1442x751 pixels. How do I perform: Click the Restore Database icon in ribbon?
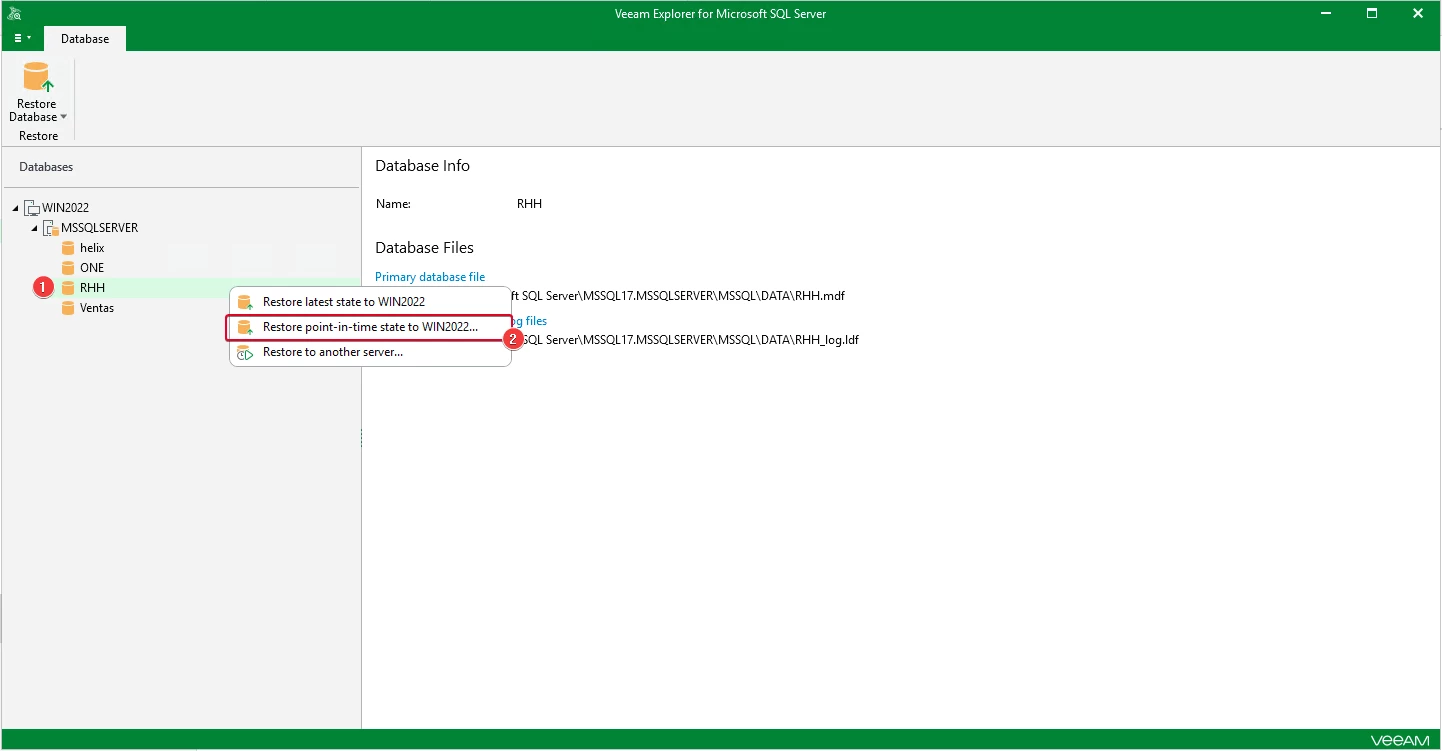tap(37, 77)
